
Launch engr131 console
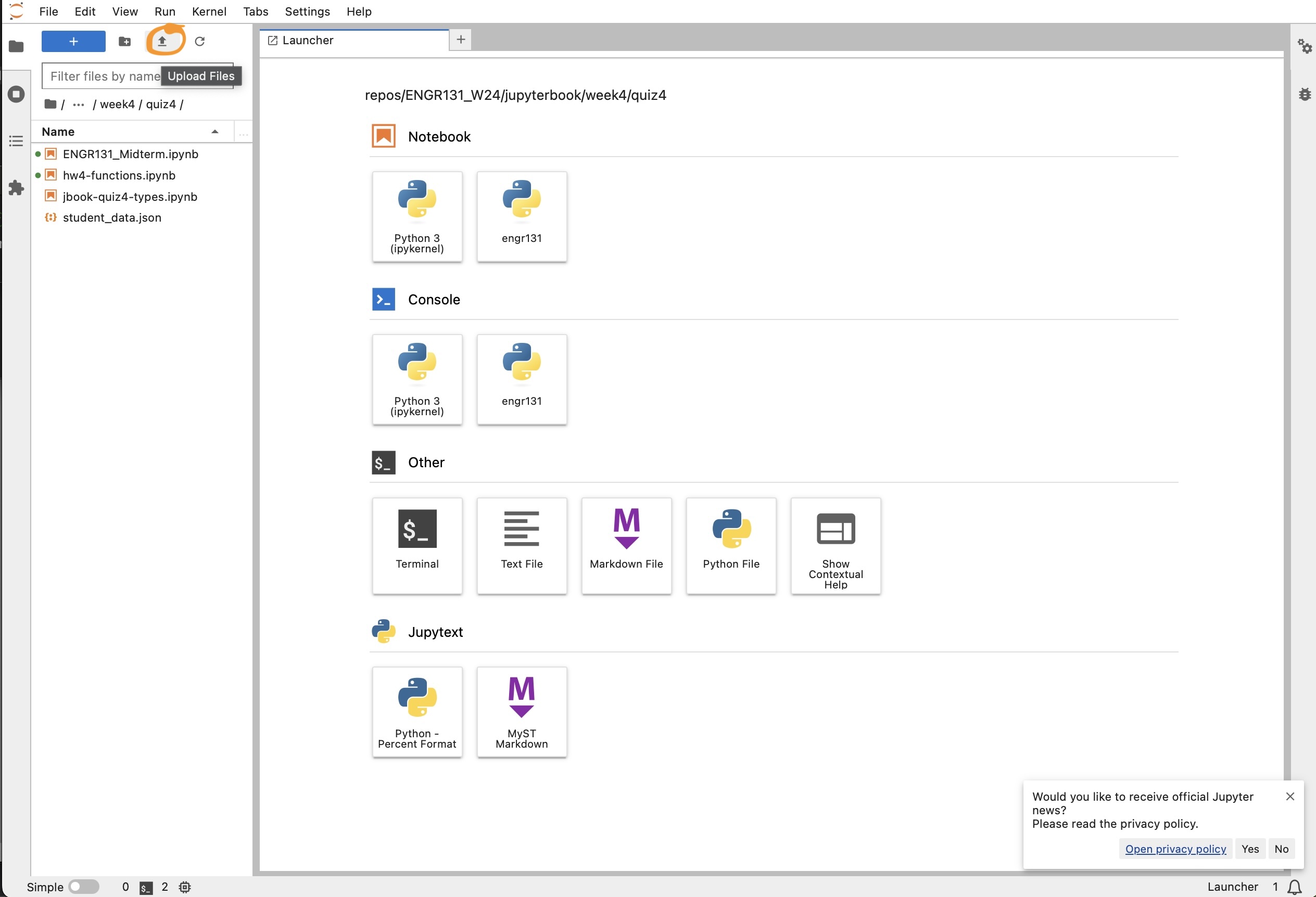click(x=522, y=379)
